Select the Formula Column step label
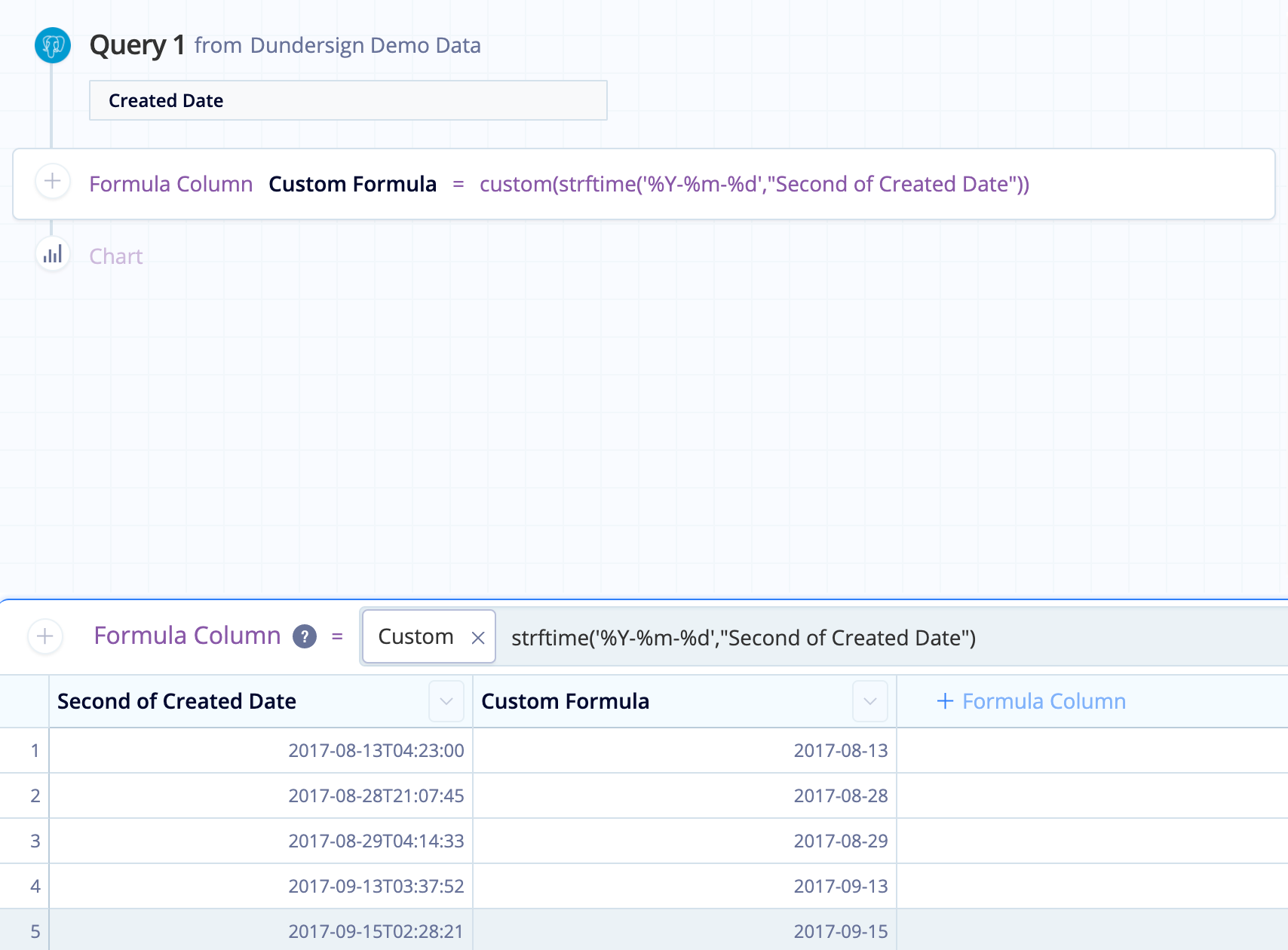This screenshot has width=1288, height=950. click(170, 183)
